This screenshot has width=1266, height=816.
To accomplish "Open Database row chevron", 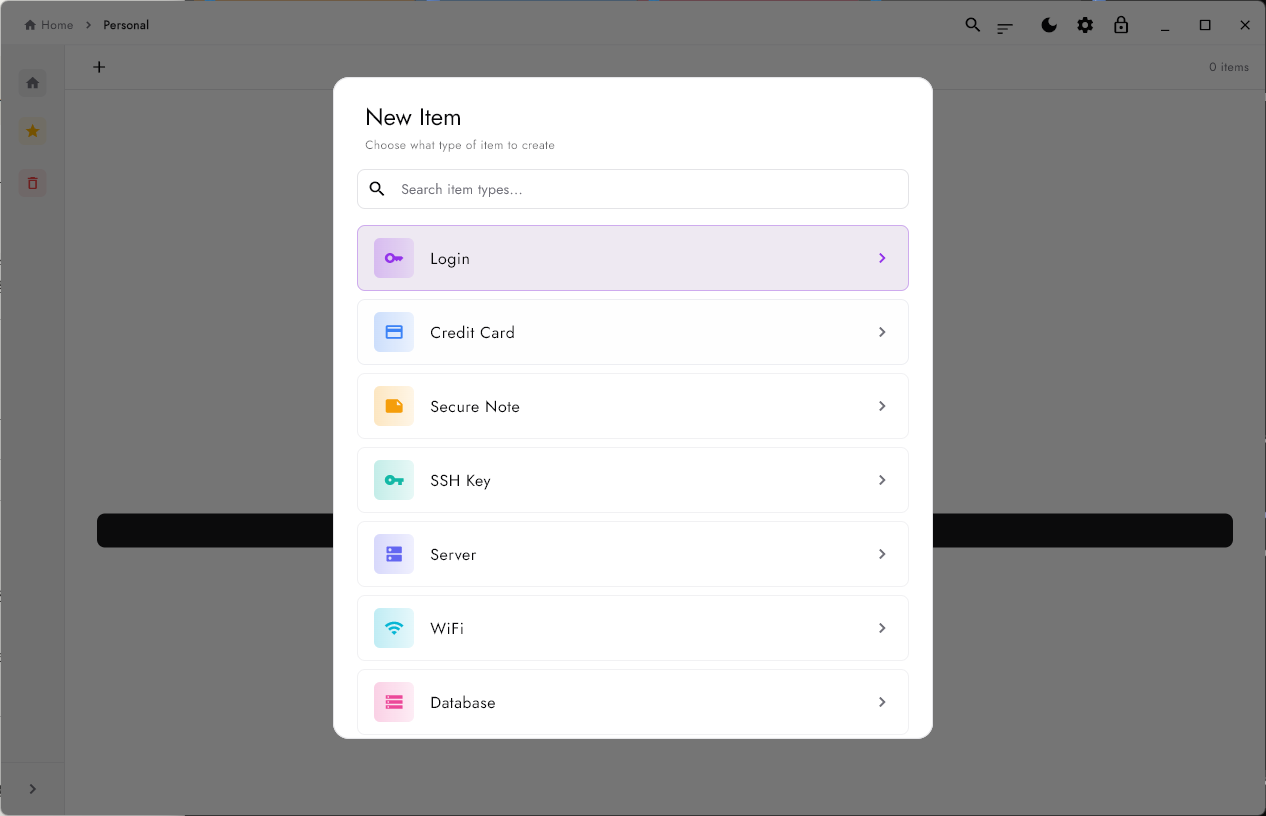I will click(882, 702).
